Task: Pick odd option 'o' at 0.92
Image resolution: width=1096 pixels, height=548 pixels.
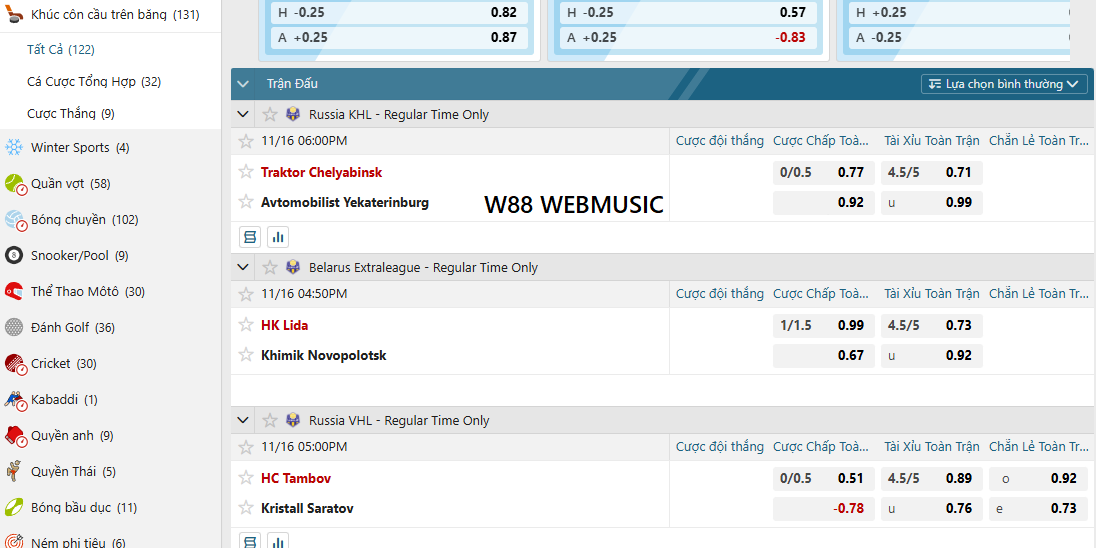Action: (x=1038, y=479)
